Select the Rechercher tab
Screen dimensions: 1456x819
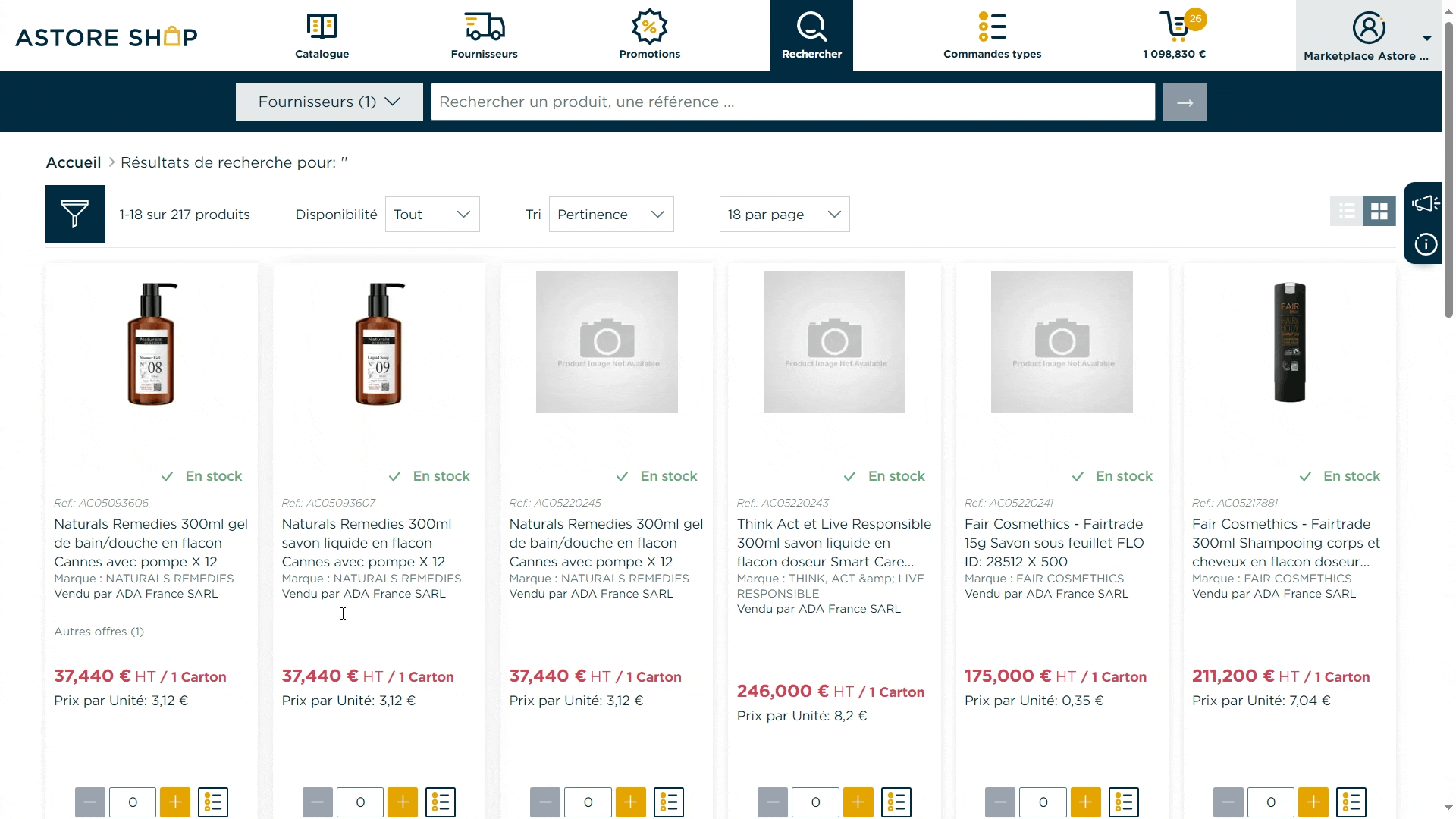coord(811,36)
